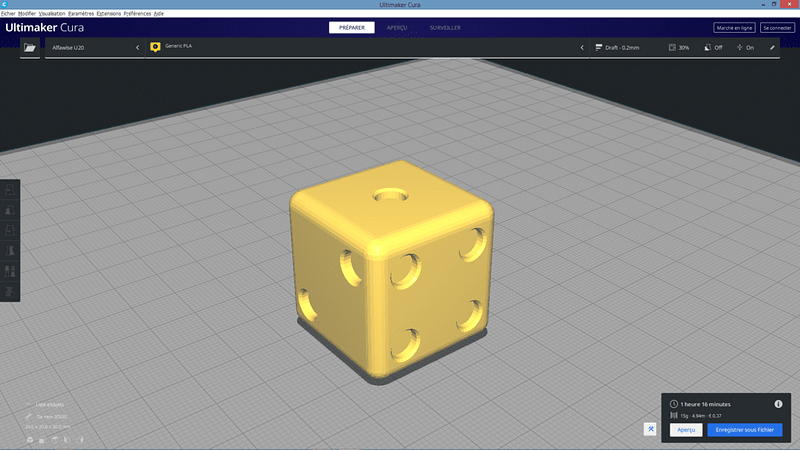Screen dimensions: 800x450
Task: Click the pencil icon beside object name
Action: [29, 416]
